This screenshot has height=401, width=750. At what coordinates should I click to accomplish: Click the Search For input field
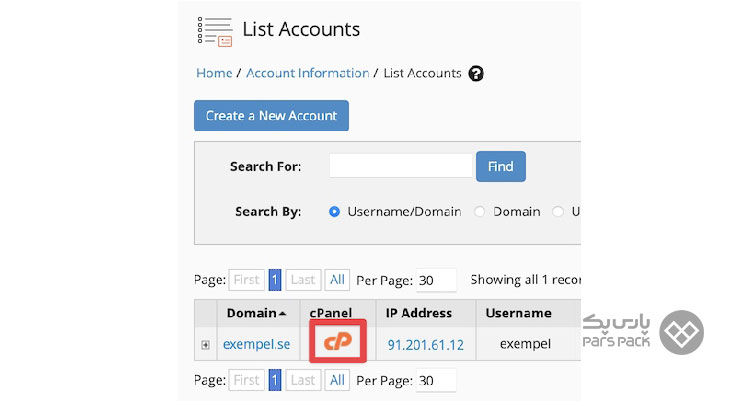click(x=401, y=166)
